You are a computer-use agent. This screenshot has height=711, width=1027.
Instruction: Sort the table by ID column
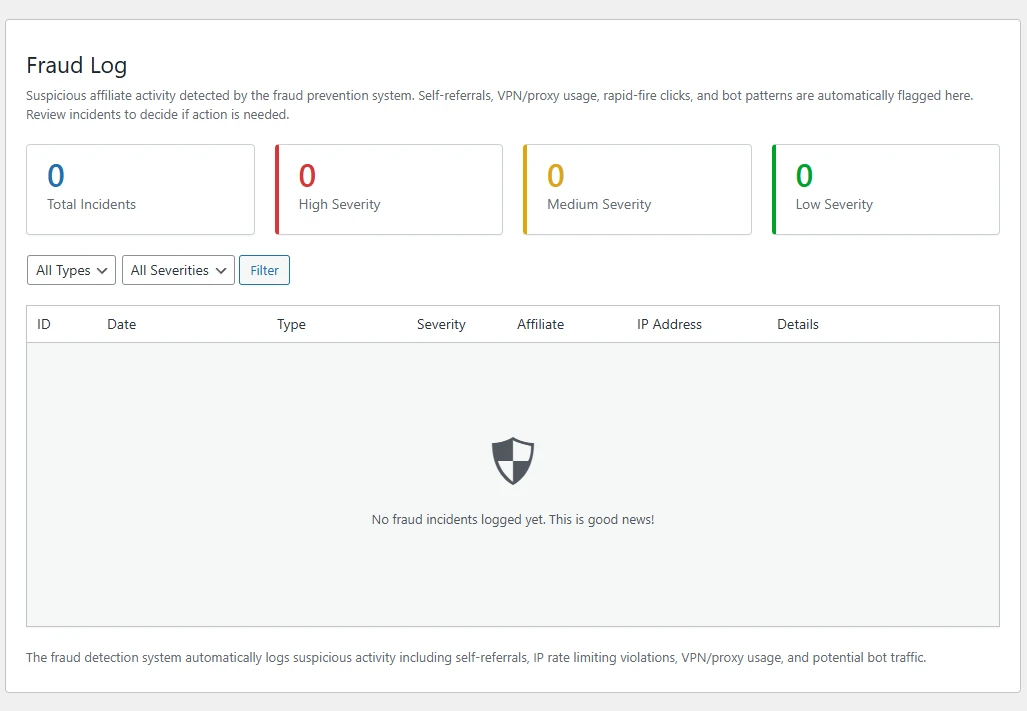[44, 324]
